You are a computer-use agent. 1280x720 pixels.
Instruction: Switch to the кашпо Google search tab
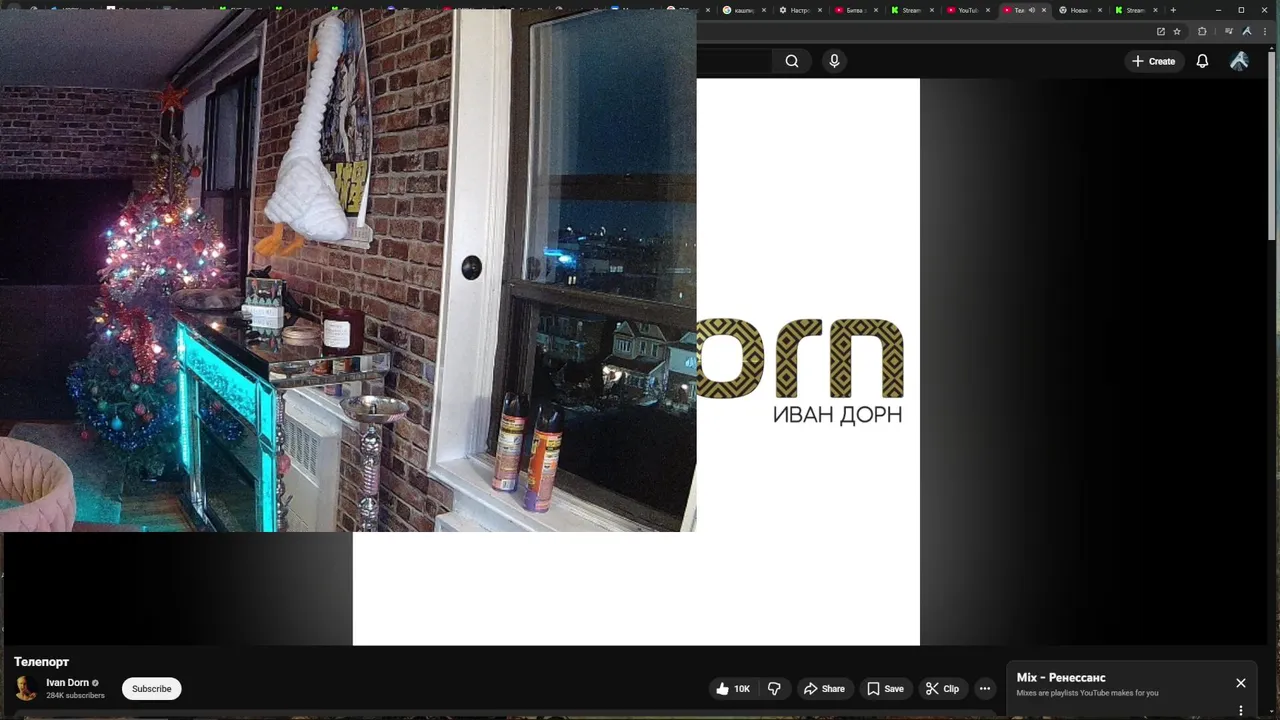pyautogui.click(x=744, y=10)
